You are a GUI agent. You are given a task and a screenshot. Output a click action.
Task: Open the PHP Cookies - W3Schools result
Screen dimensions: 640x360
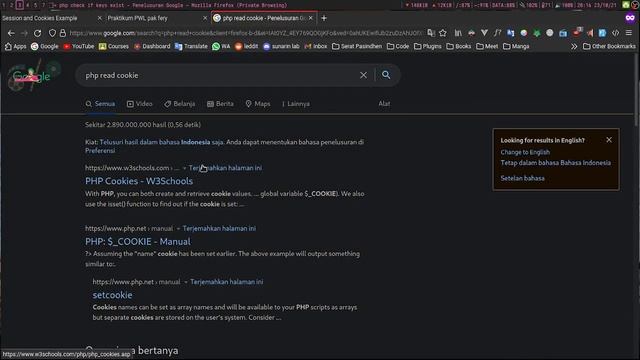point(139,181)
